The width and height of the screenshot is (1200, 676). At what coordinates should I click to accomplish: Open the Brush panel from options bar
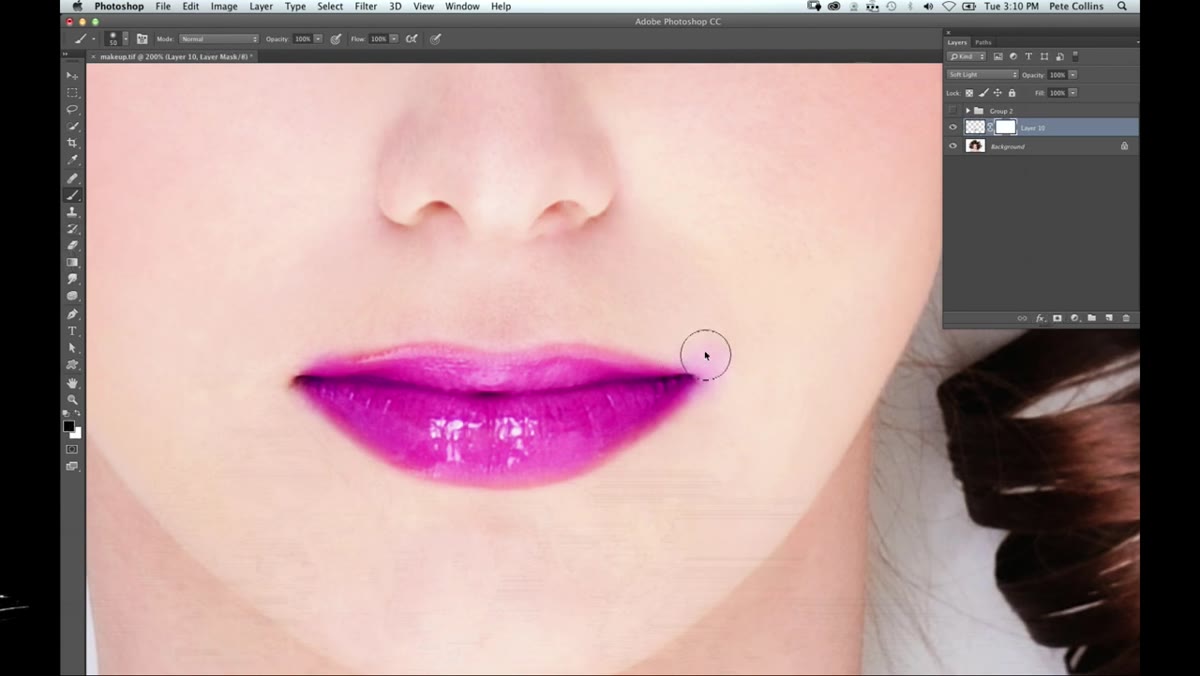pyautogui.click(x=142, y=39)
